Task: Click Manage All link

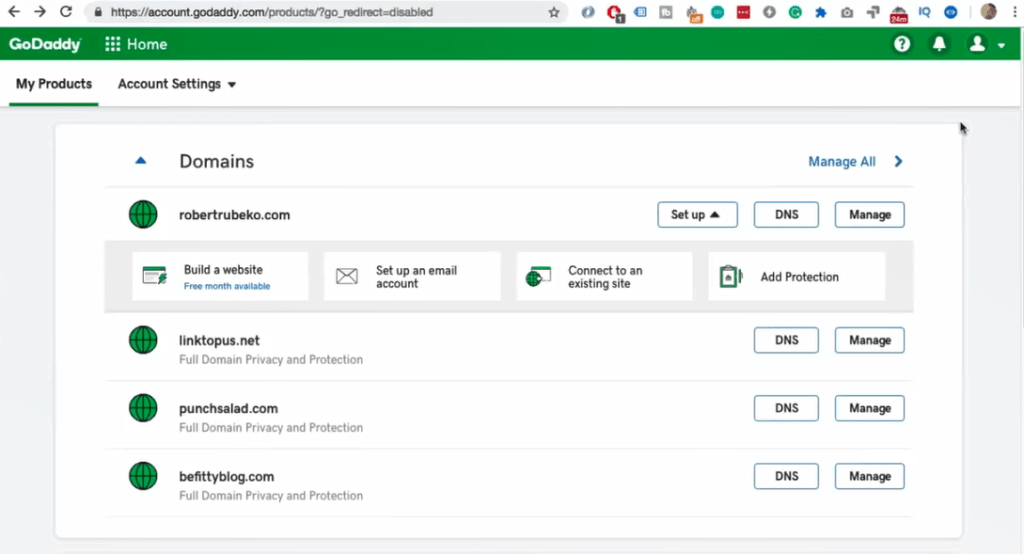Action: [x=842, y=161]
